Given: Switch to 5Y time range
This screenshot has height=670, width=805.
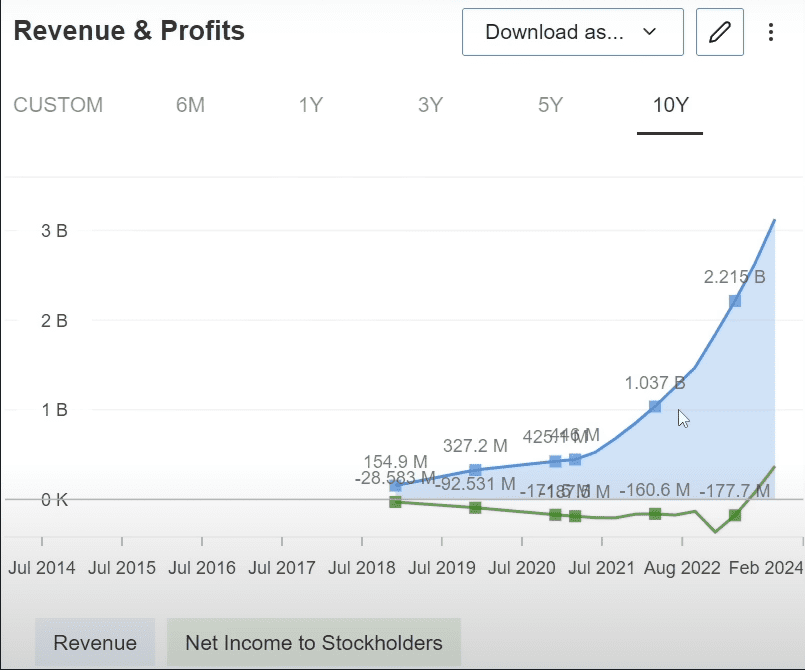Looking at the screenshot, I should 550,105.
